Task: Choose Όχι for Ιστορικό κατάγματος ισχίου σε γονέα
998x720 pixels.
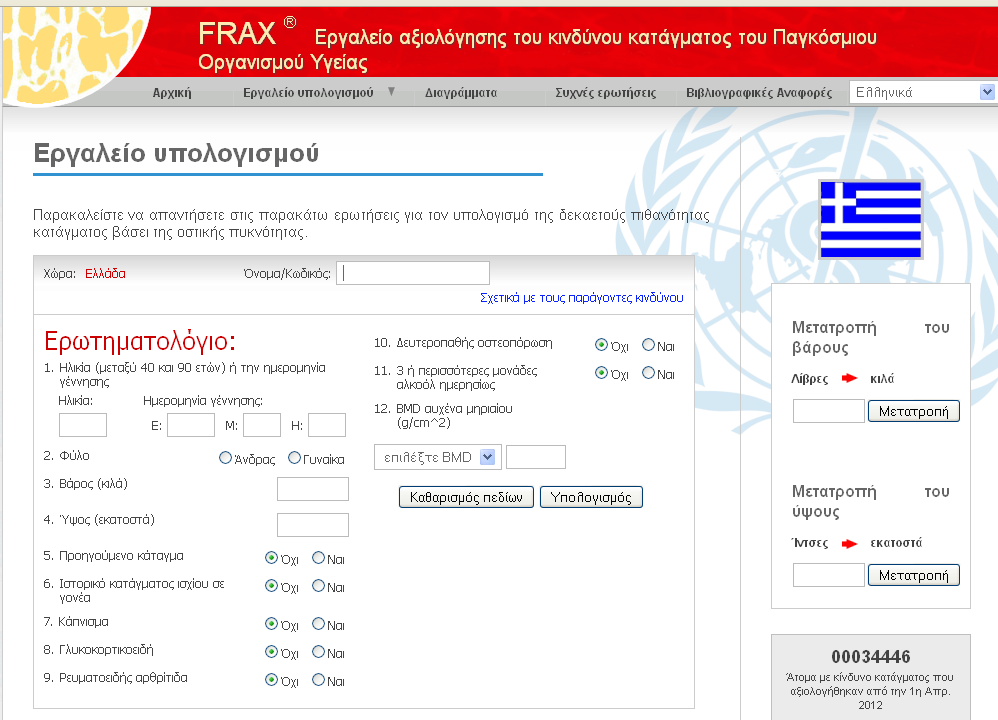Action: click(x=271, y=586)
